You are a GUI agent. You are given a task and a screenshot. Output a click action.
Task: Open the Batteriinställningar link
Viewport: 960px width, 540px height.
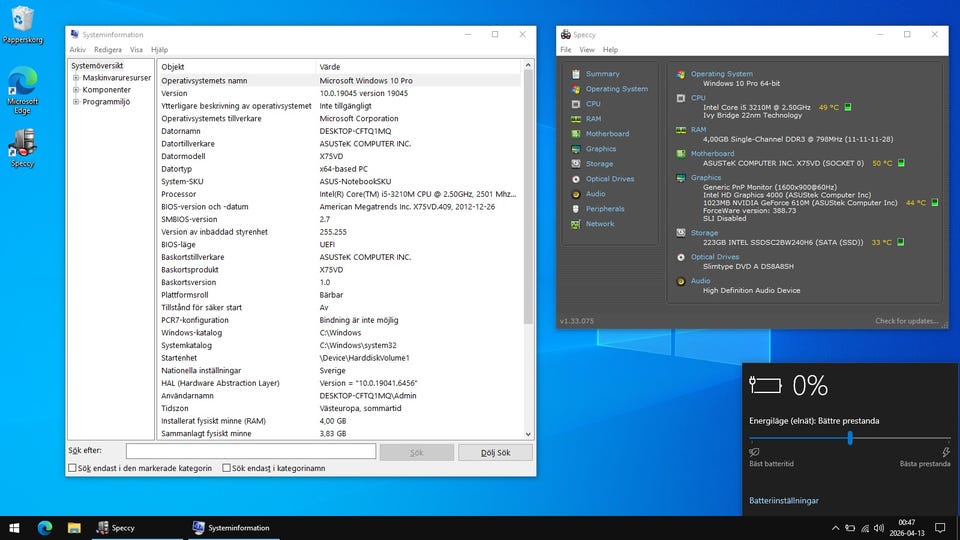[784, 500]
